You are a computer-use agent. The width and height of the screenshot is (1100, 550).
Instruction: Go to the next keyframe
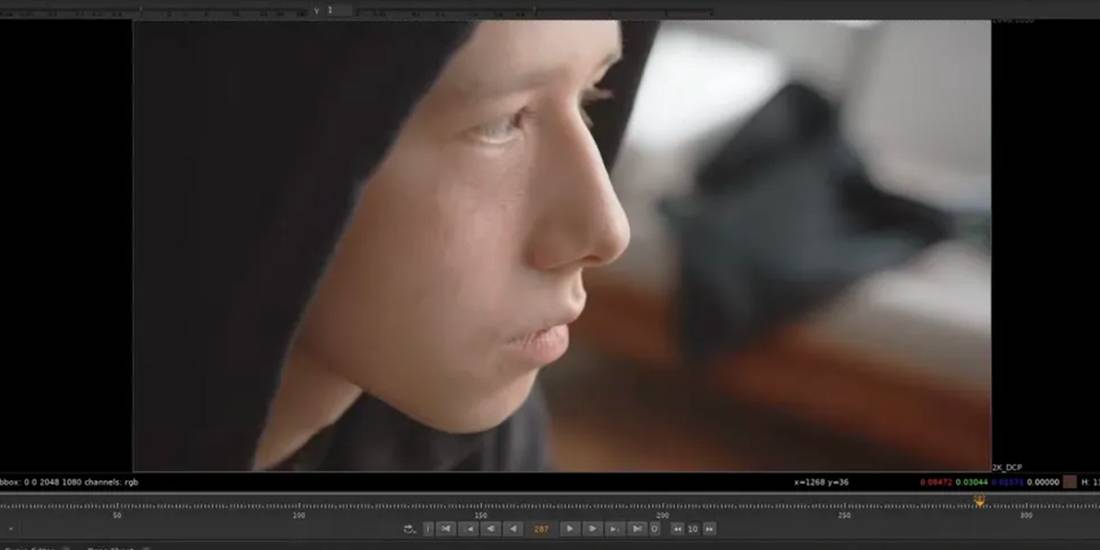(615, 529)
